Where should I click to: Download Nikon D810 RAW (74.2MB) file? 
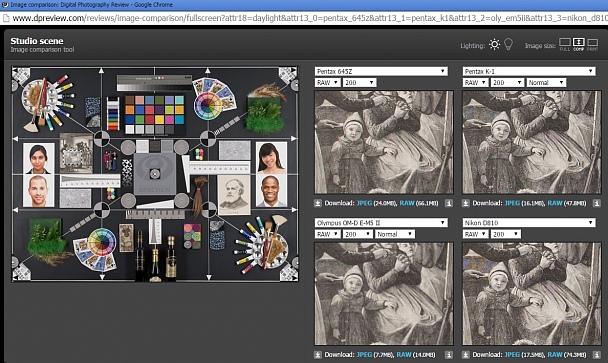(x=554, y=355)
